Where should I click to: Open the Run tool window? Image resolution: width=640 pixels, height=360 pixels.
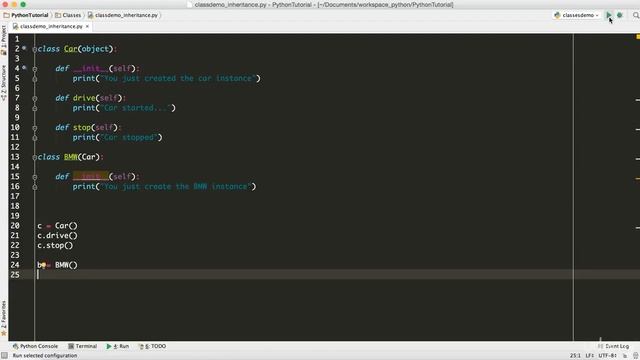118,346
